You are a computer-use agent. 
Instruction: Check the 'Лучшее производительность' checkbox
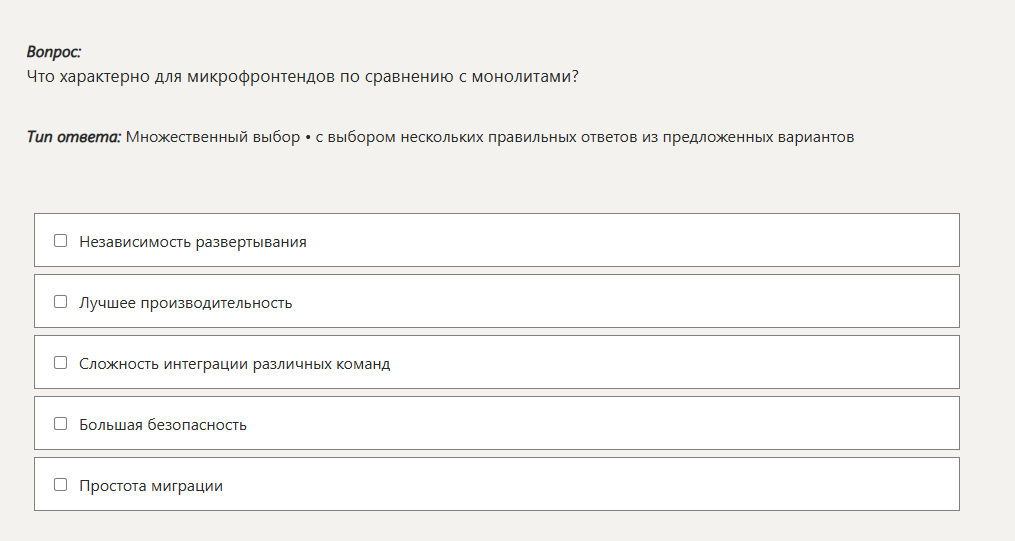(60, 302)
